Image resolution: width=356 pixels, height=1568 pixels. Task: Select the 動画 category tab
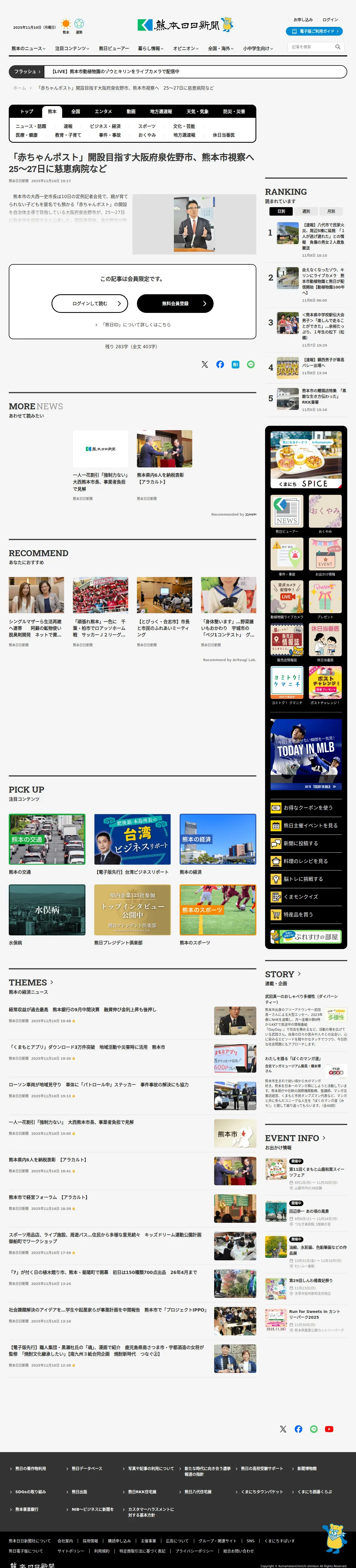click(131, 112)
